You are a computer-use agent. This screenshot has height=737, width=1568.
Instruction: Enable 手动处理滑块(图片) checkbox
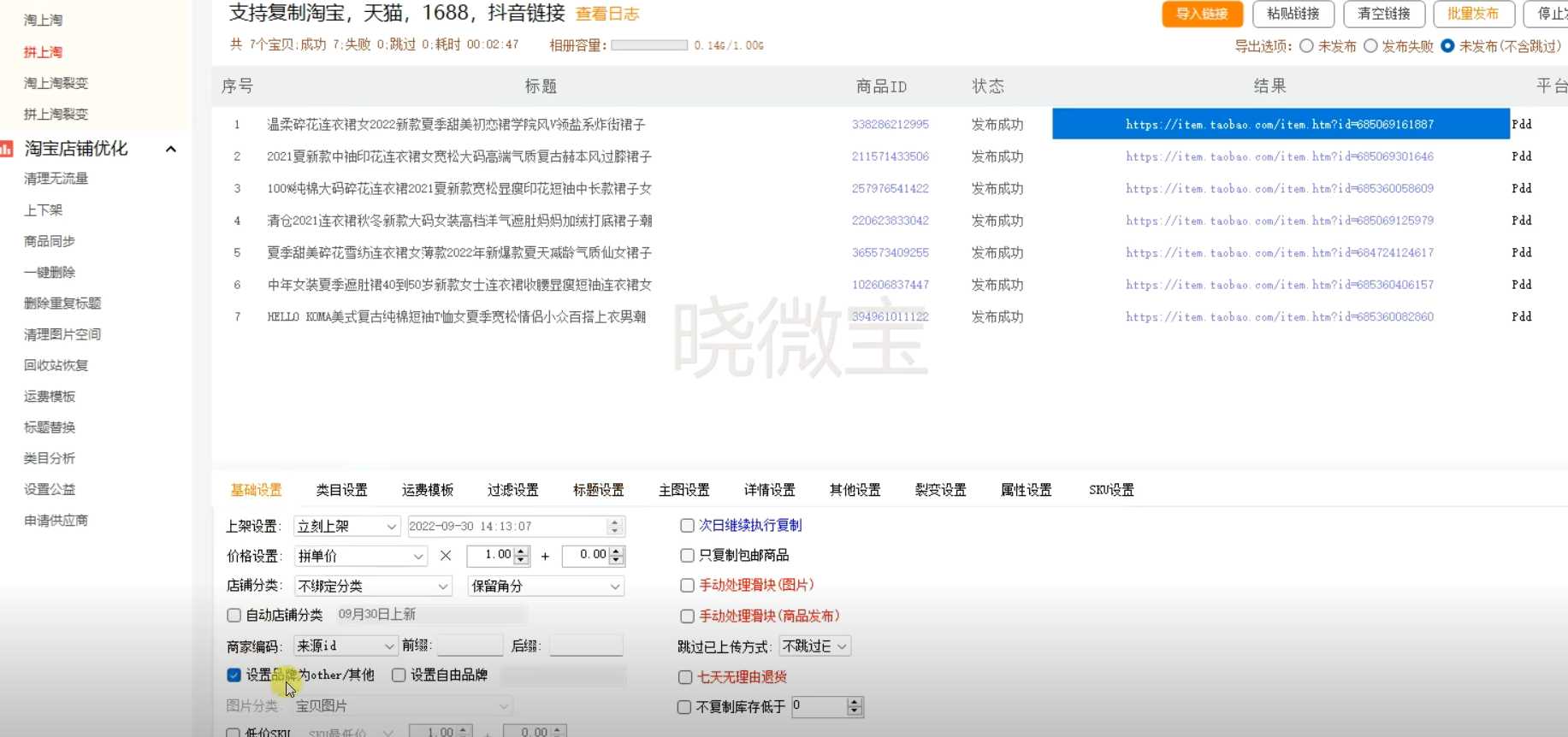click(687, 586)
